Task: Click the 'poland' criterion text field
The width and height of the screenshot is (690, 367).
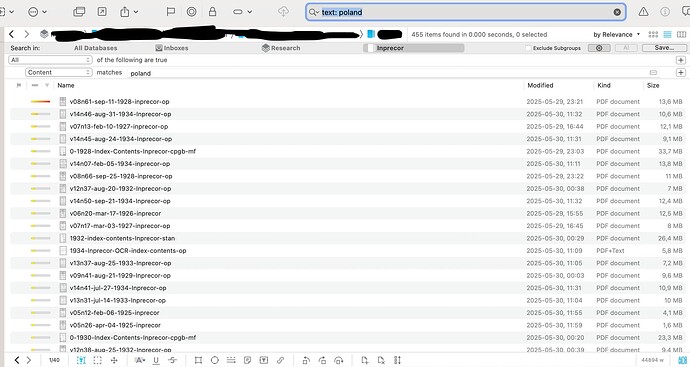Action: pos(394,73)
